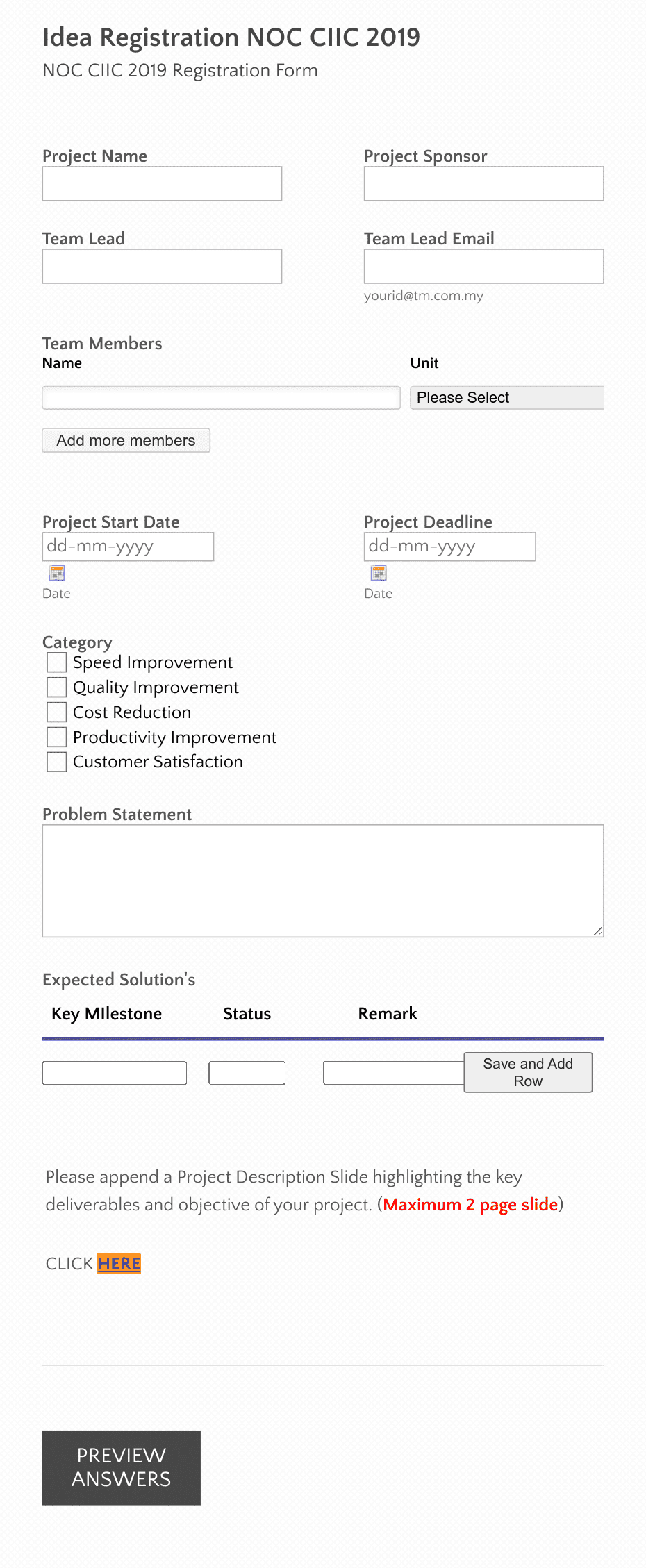Check the Cost Reduction option

point(56,712)
